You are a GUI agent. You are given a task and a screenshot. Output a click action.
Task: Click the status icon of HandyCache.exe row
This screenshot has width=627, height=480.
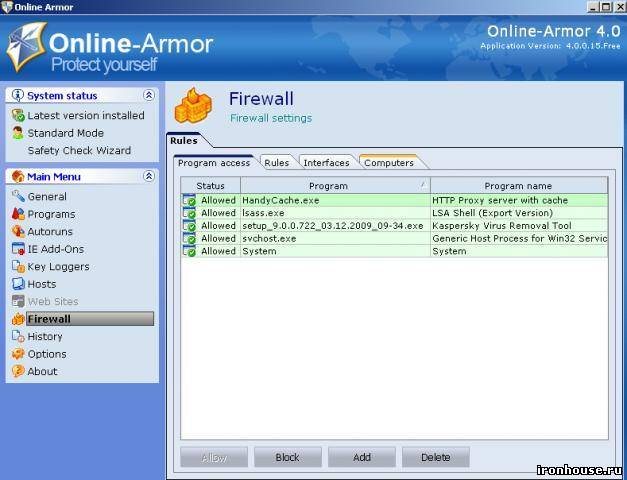[x=189, y=200]
